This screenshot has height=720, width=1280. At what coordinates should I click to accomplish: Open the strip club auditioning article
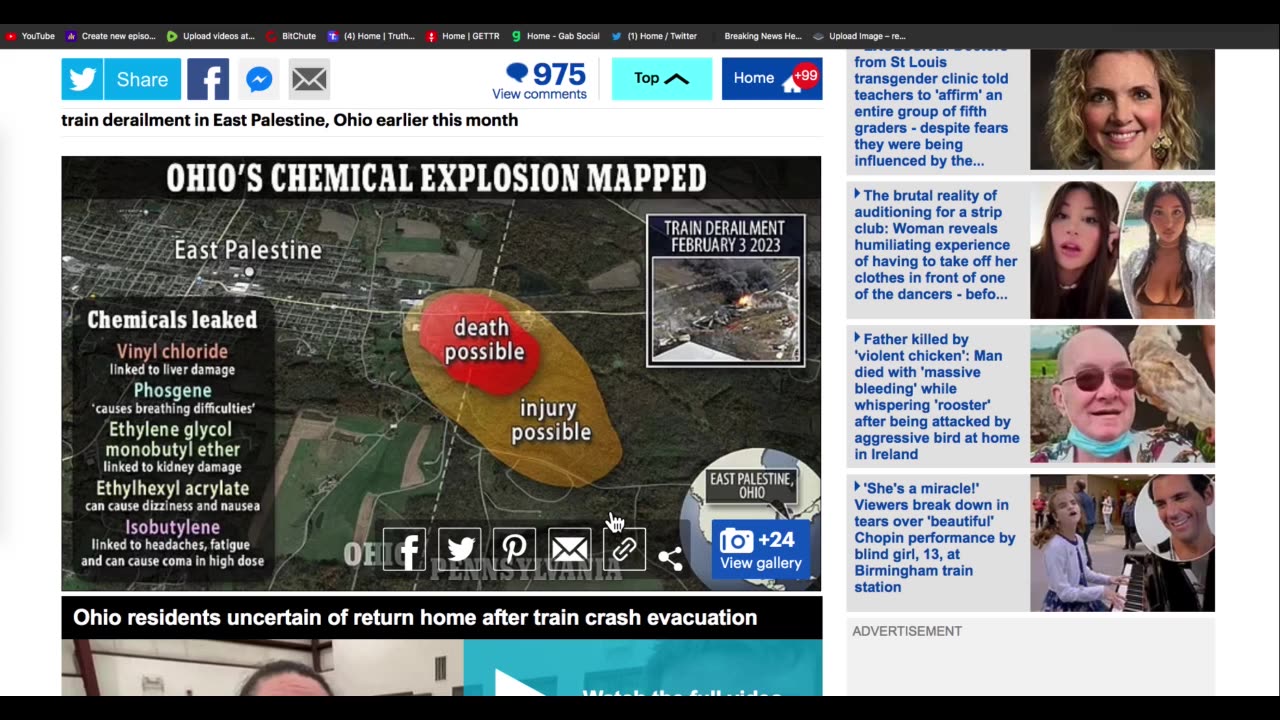pyautogui.click(x=936, y=245)
